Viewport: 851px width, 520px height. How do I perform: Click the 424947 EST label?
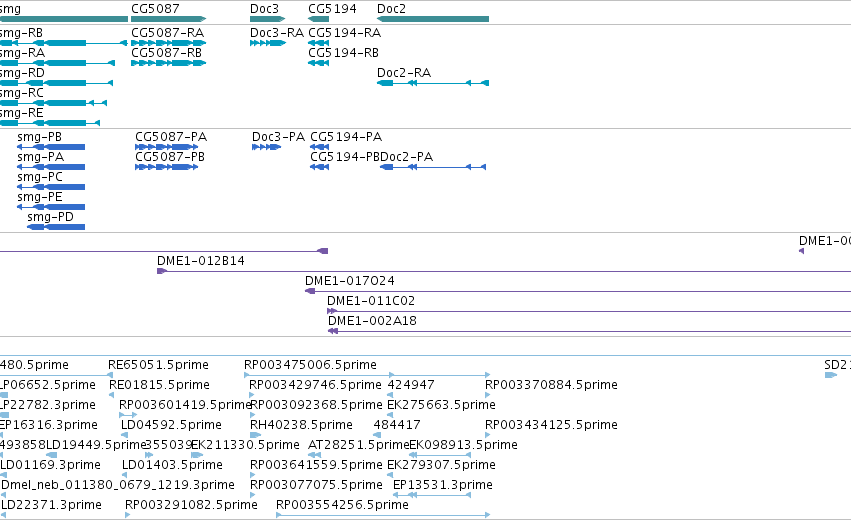click(411, 385)
